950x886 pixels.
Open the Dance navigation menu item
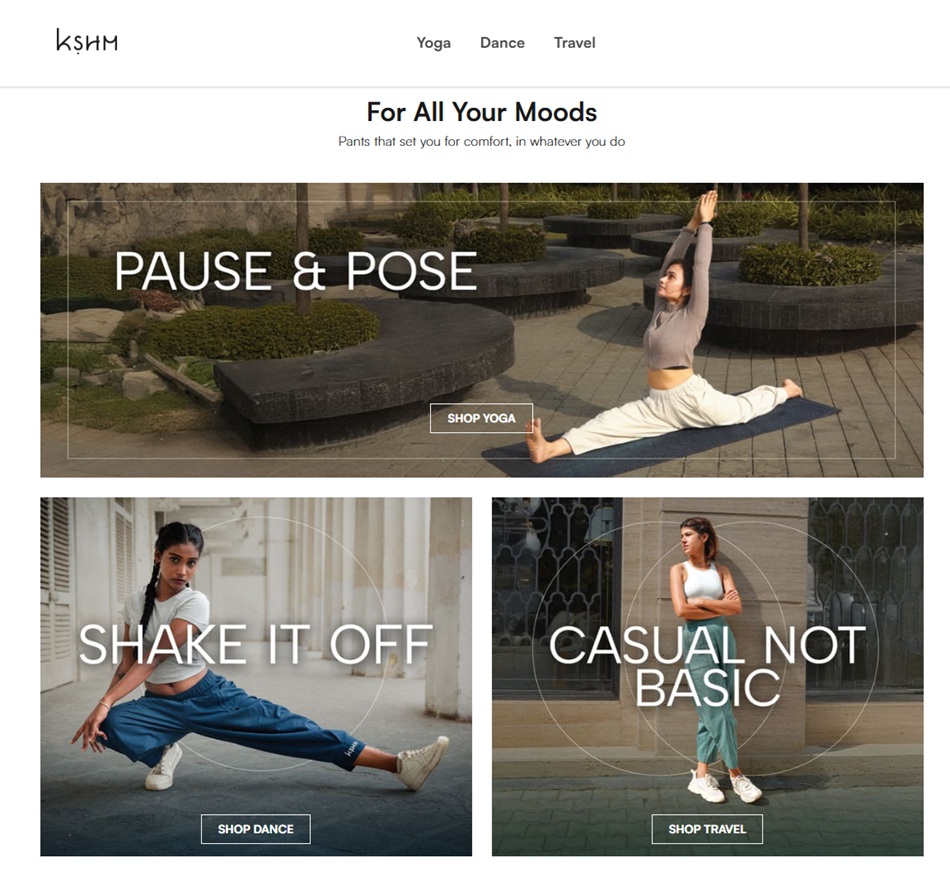(x=502, y=43)
